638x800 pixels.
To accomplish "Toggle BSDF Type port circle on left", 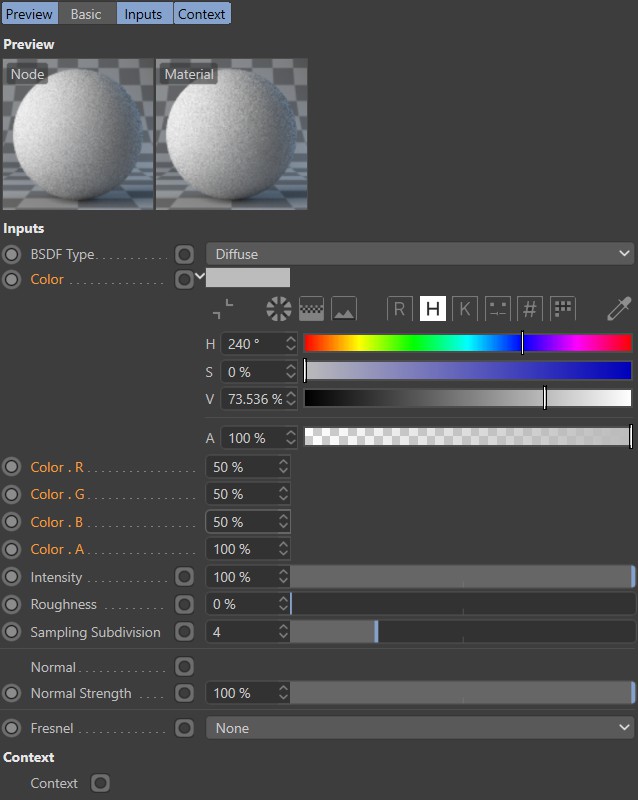I will click(12, 254).
